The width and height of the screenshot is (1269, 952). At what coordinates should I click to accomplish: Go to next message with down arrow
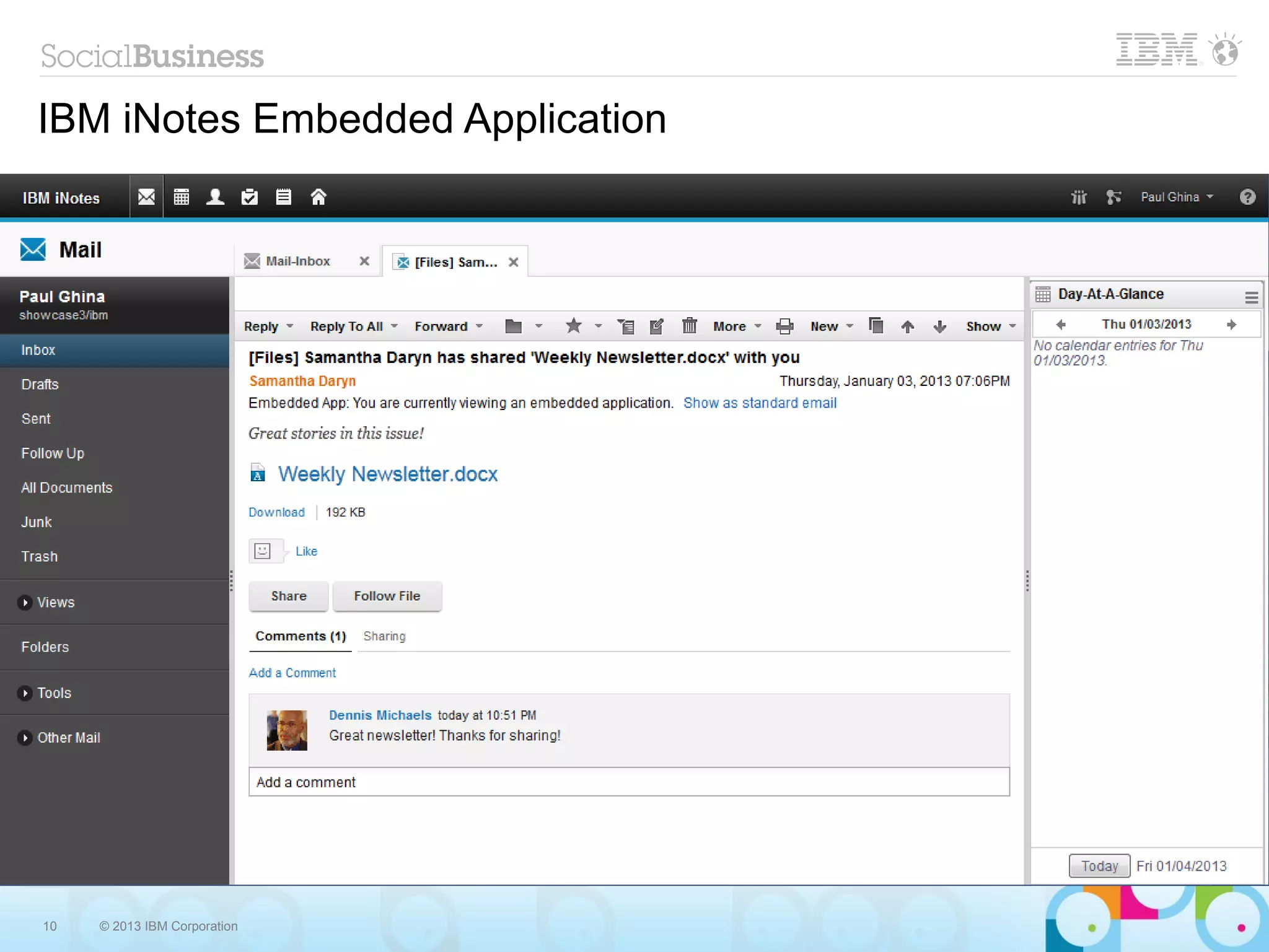(940, 326)
